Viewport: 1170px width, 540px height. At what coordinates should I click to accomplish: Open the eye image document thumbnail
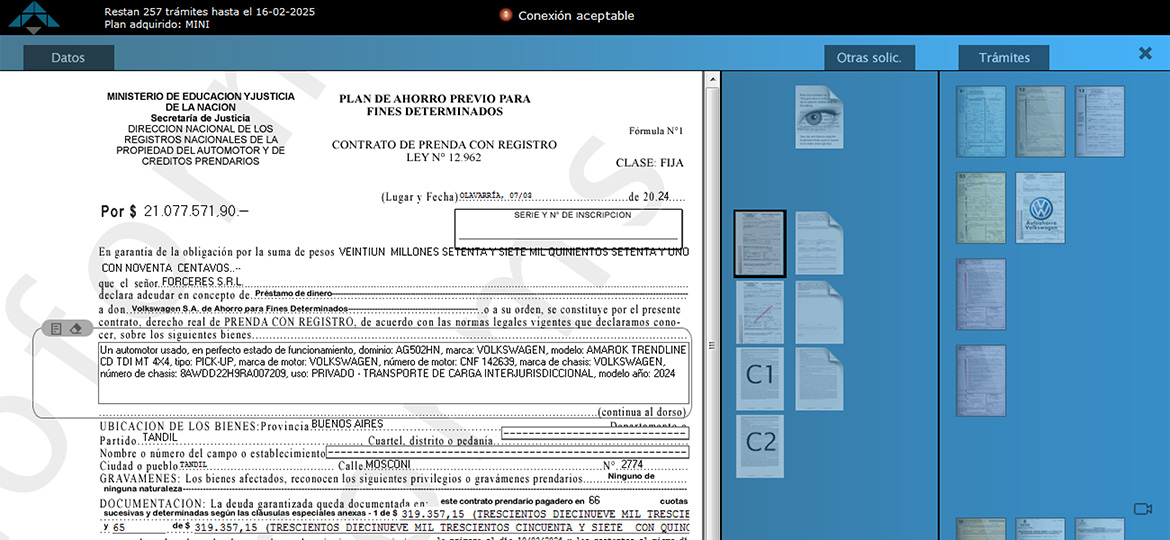[820, 117]
